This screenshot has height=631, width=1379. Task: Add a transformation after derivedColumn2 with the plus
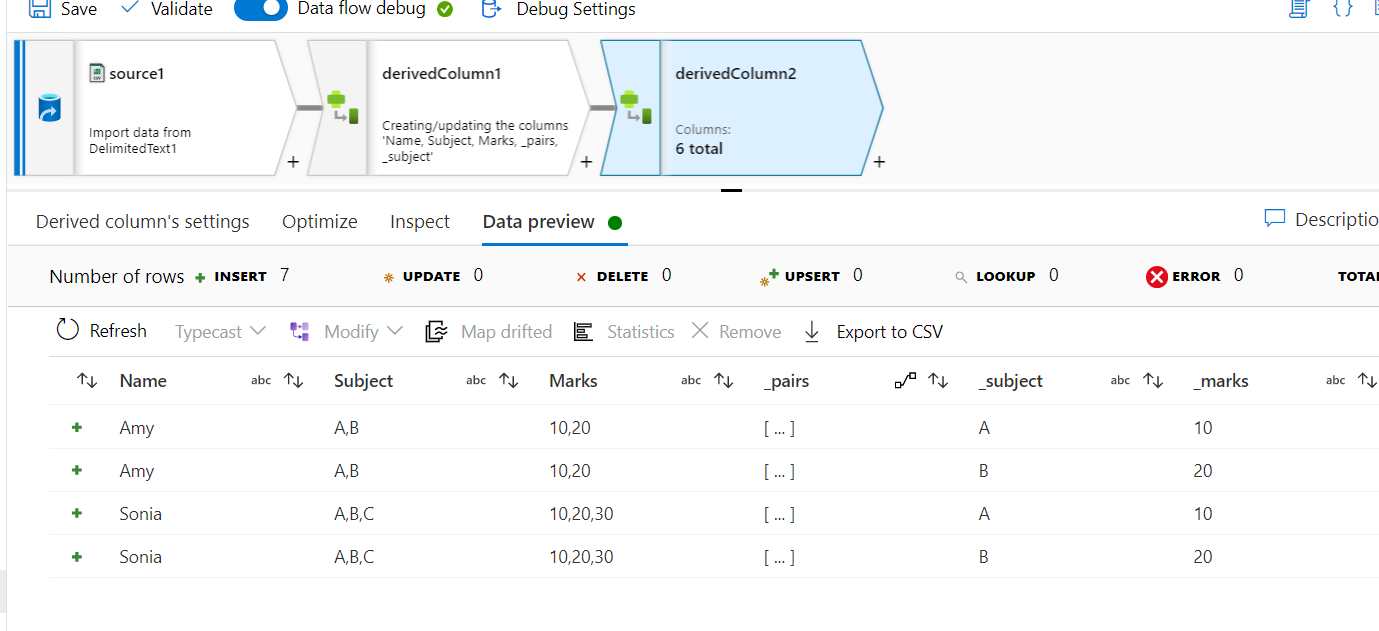coord(879,162)
